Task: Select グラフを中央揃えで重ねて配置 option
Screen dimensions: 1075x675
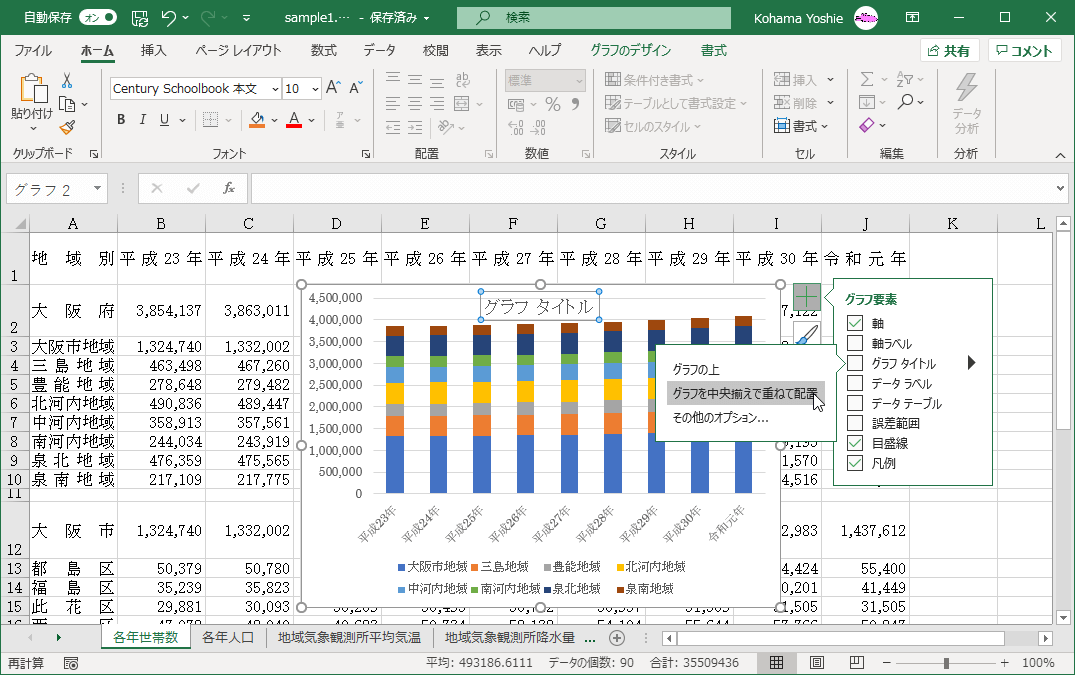Action: click(x=744, y=393)
